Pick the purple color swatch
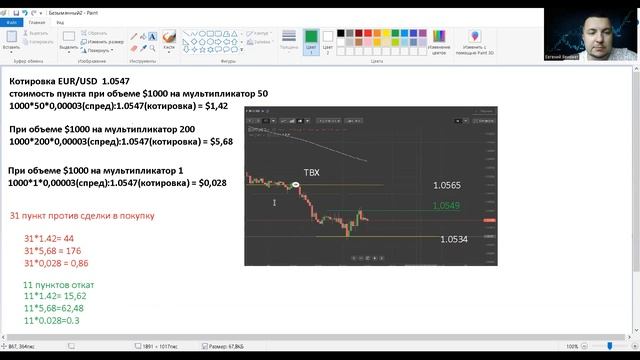This screenshot has height=360, width=640. (422, 33)
